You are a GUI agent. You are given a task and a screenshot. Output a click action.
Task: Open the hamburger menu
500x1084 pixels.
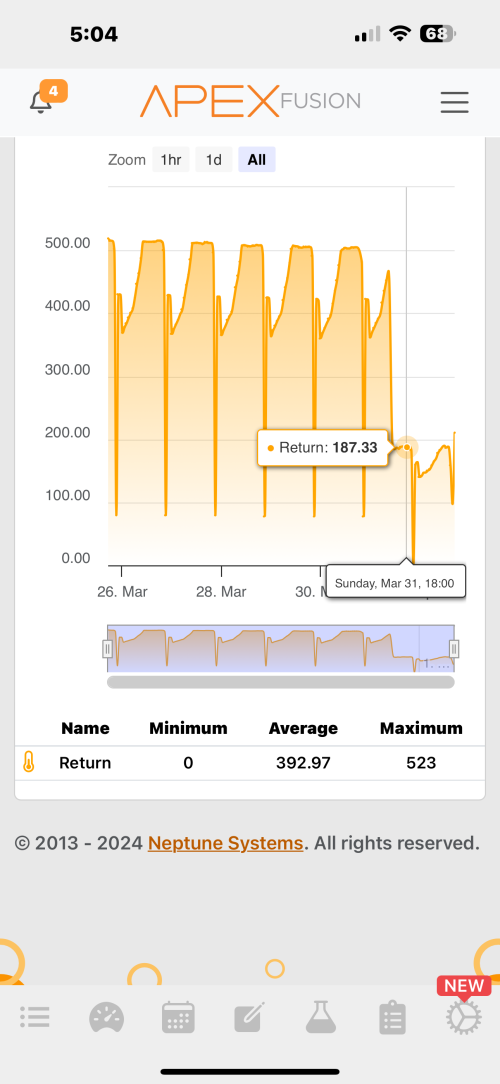click(454, 102)
